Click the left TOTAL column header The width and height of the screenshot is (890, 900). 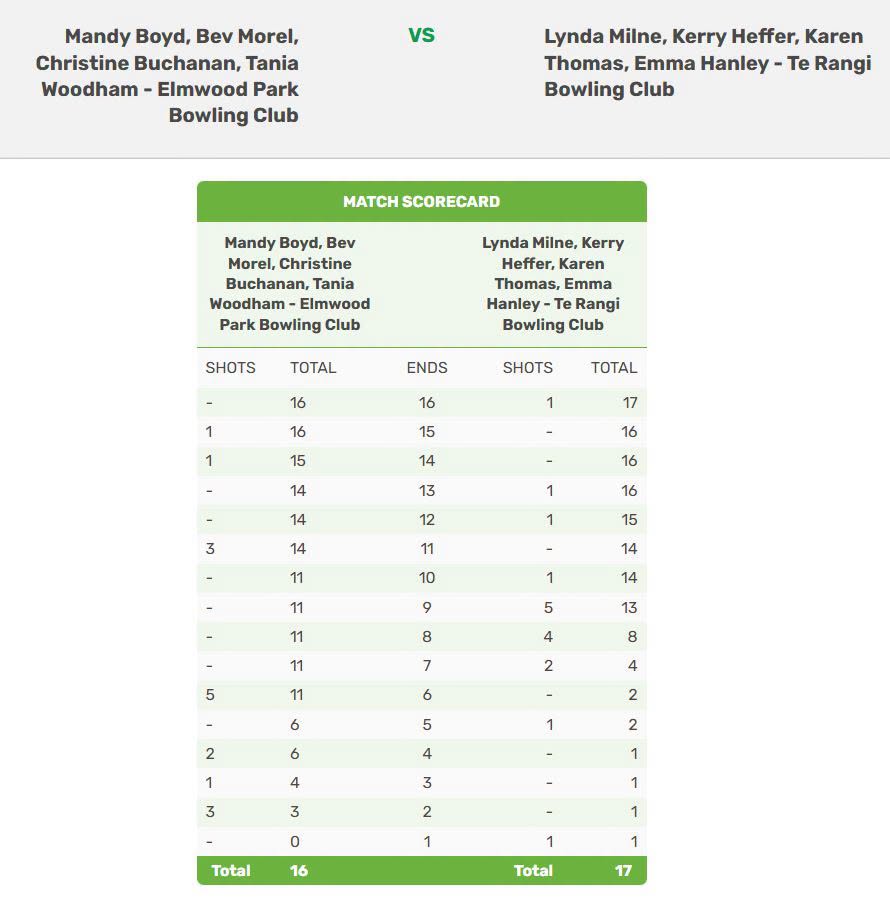tap(313, 367)
